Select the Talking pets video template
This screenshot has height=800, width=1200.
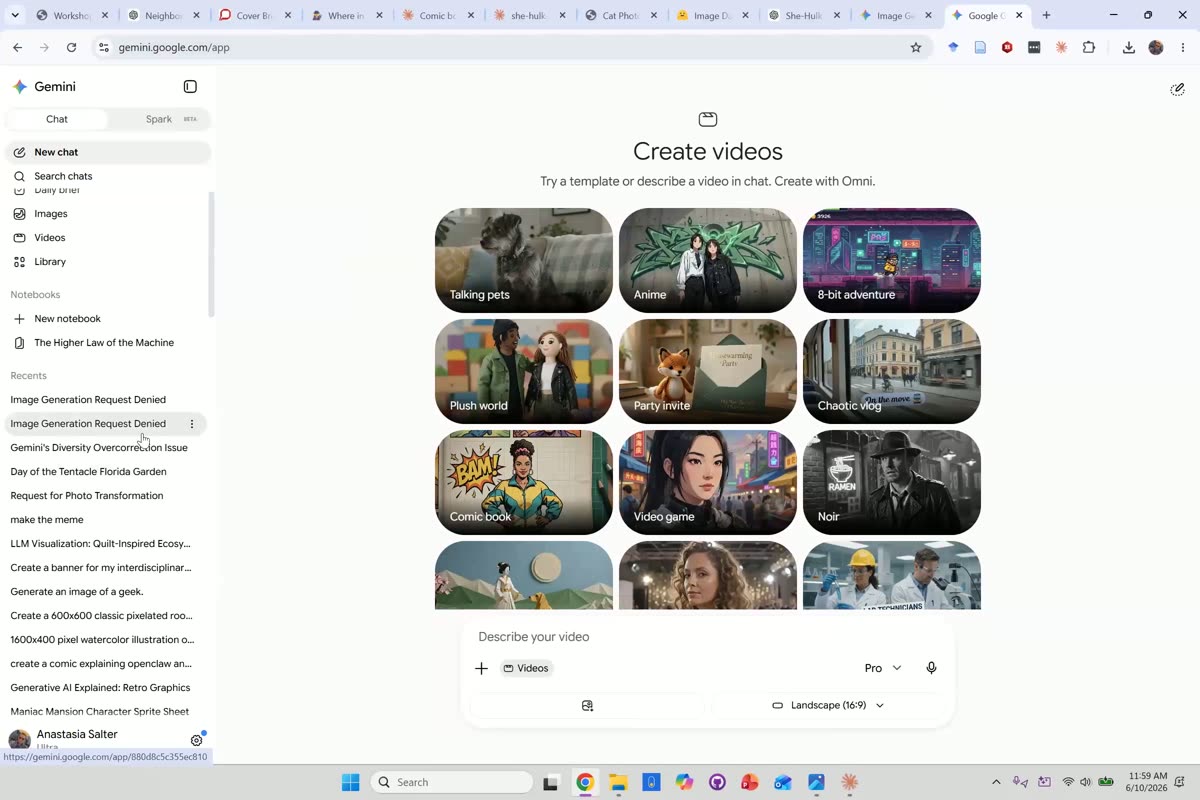[524, 260]
